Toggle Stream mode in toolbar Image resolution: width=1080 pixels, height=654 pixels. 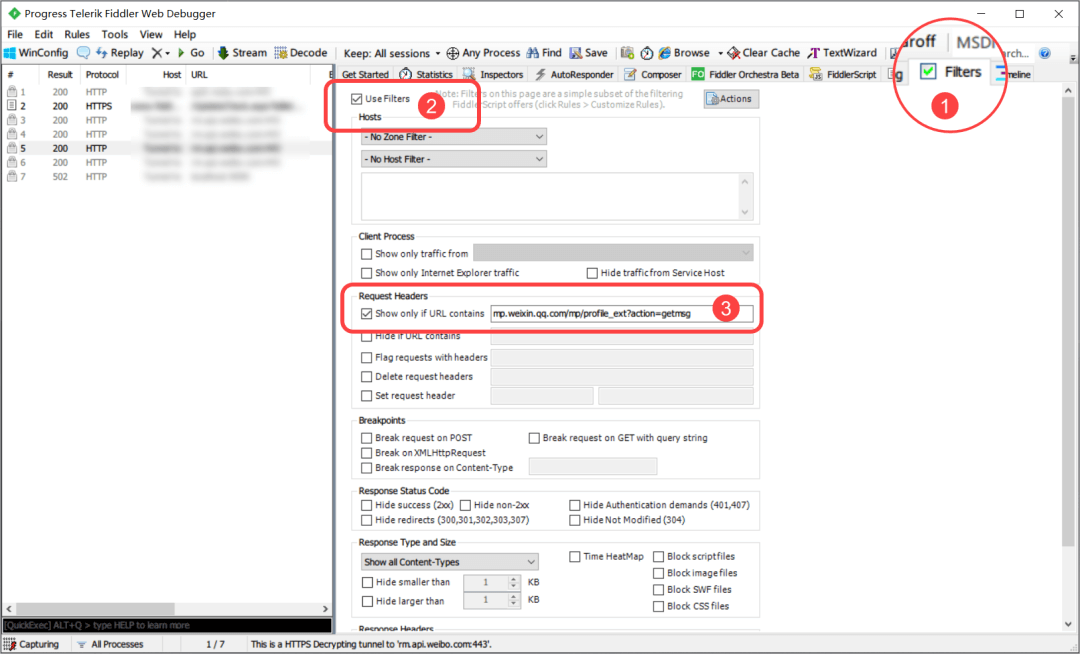pyautogui.click(x=242, y=53)
